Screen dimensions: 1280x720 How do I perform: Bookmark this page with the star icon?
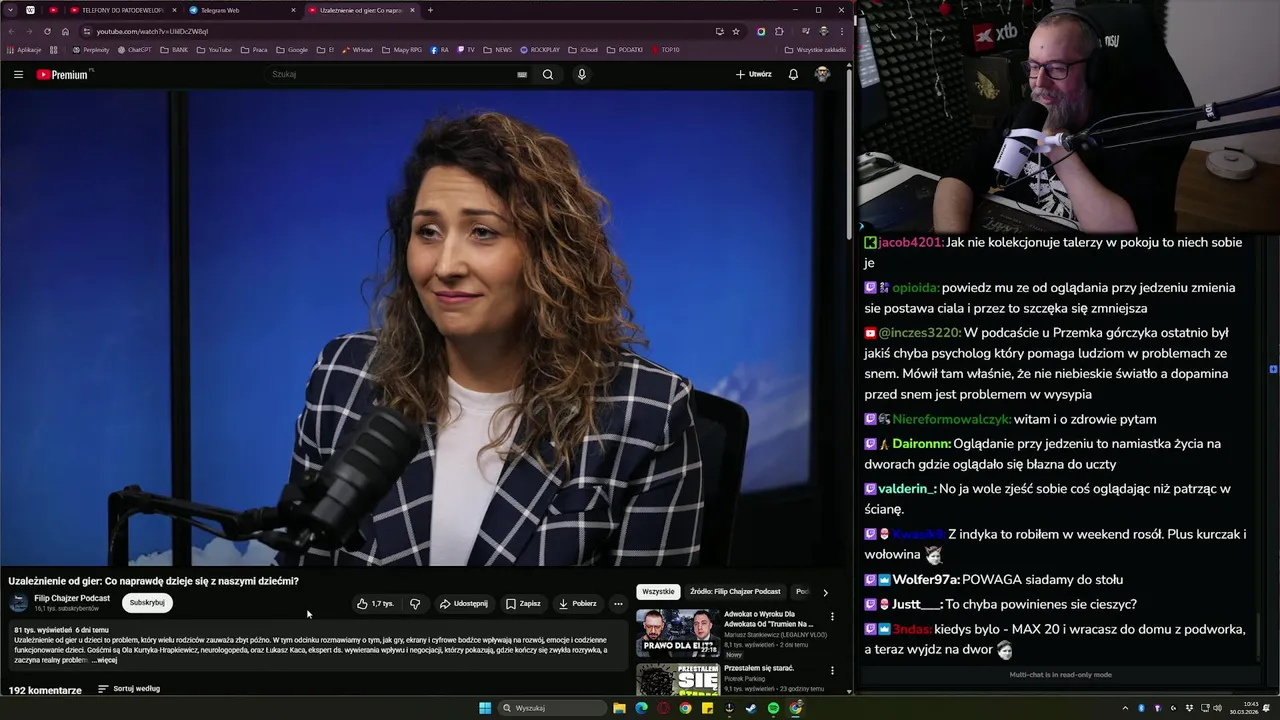[x=736, y=31]
